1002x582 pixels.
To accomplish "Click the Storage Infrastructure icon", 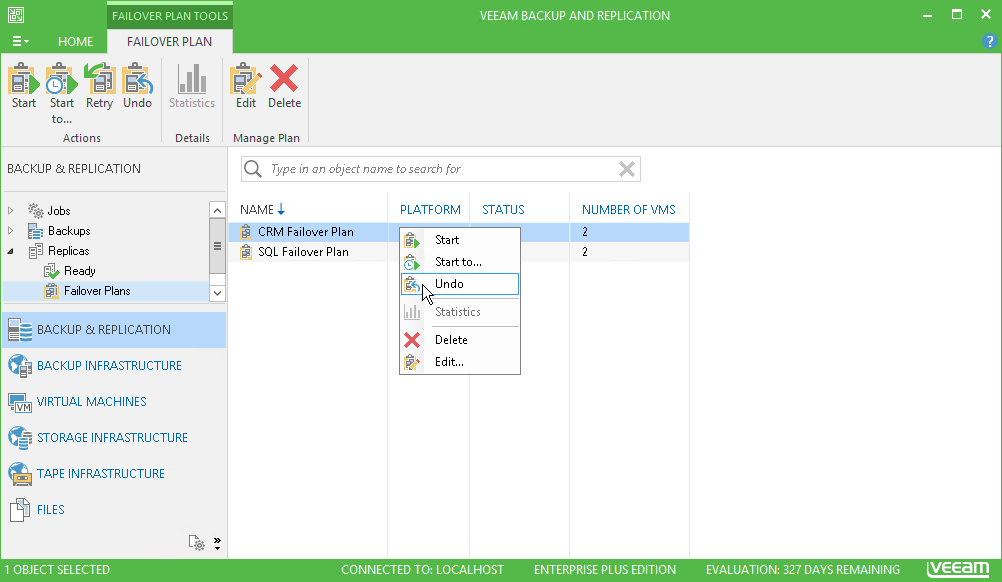I will [x=20, y=438].
